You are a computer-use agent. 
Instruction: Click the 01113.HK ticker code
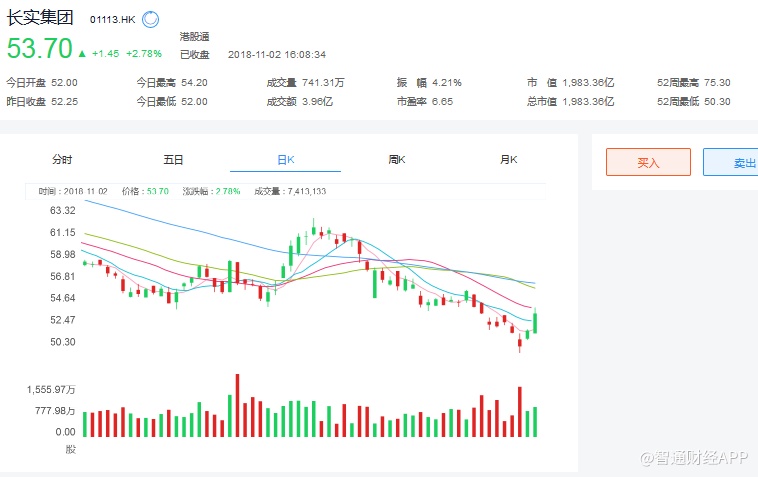tap(112, 19)
